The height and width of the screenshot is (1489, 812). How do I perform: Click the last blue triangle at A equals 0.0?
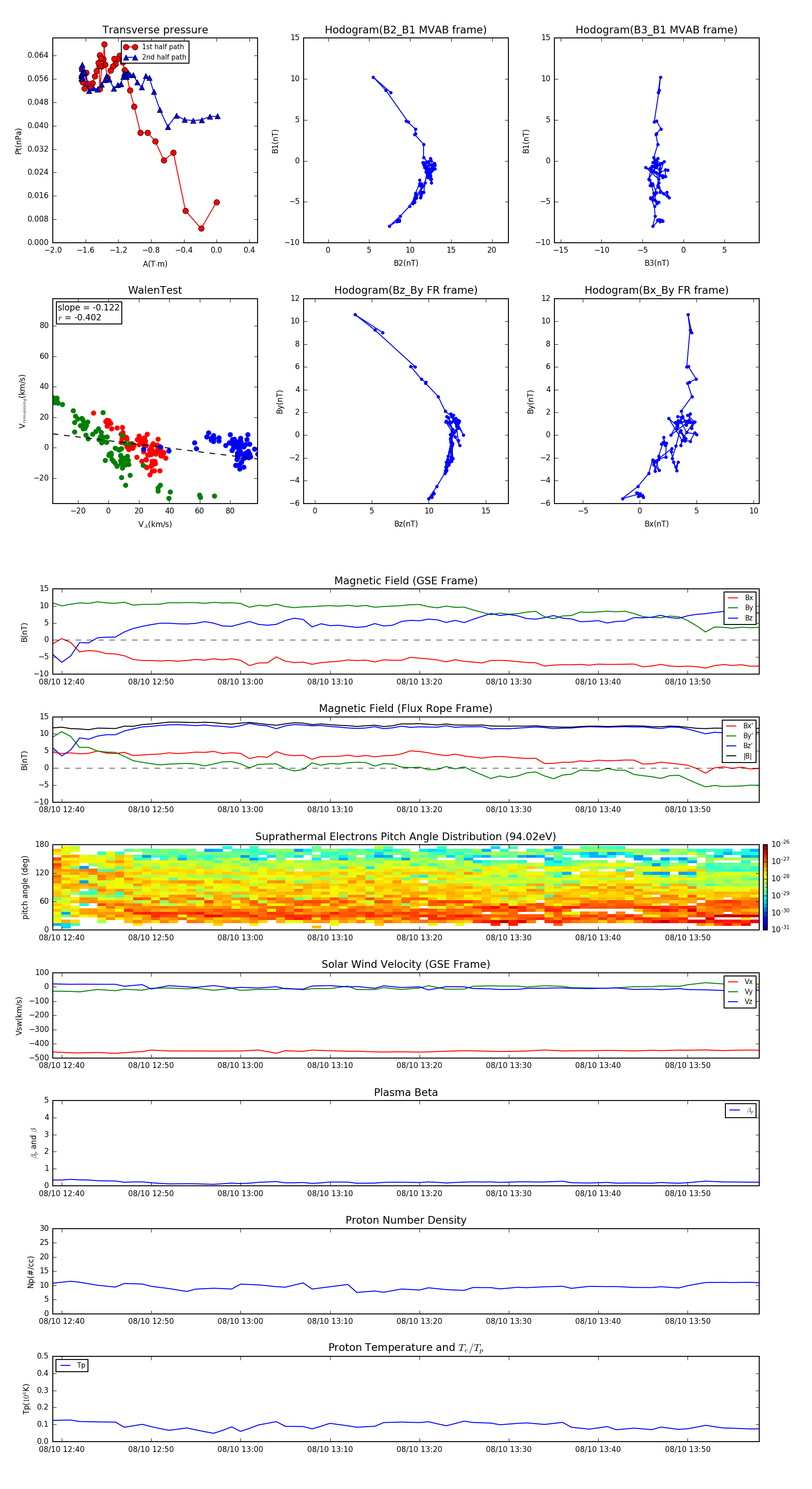pyautogui.click(x=217, y=116)
